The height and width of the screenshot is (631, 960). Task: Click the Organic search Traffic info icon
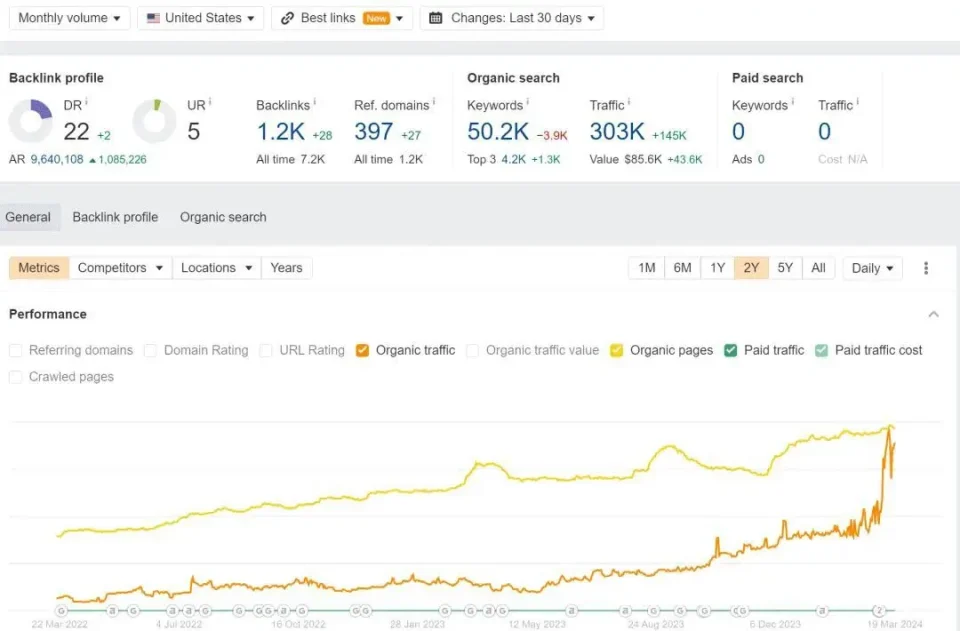[629, 101]
